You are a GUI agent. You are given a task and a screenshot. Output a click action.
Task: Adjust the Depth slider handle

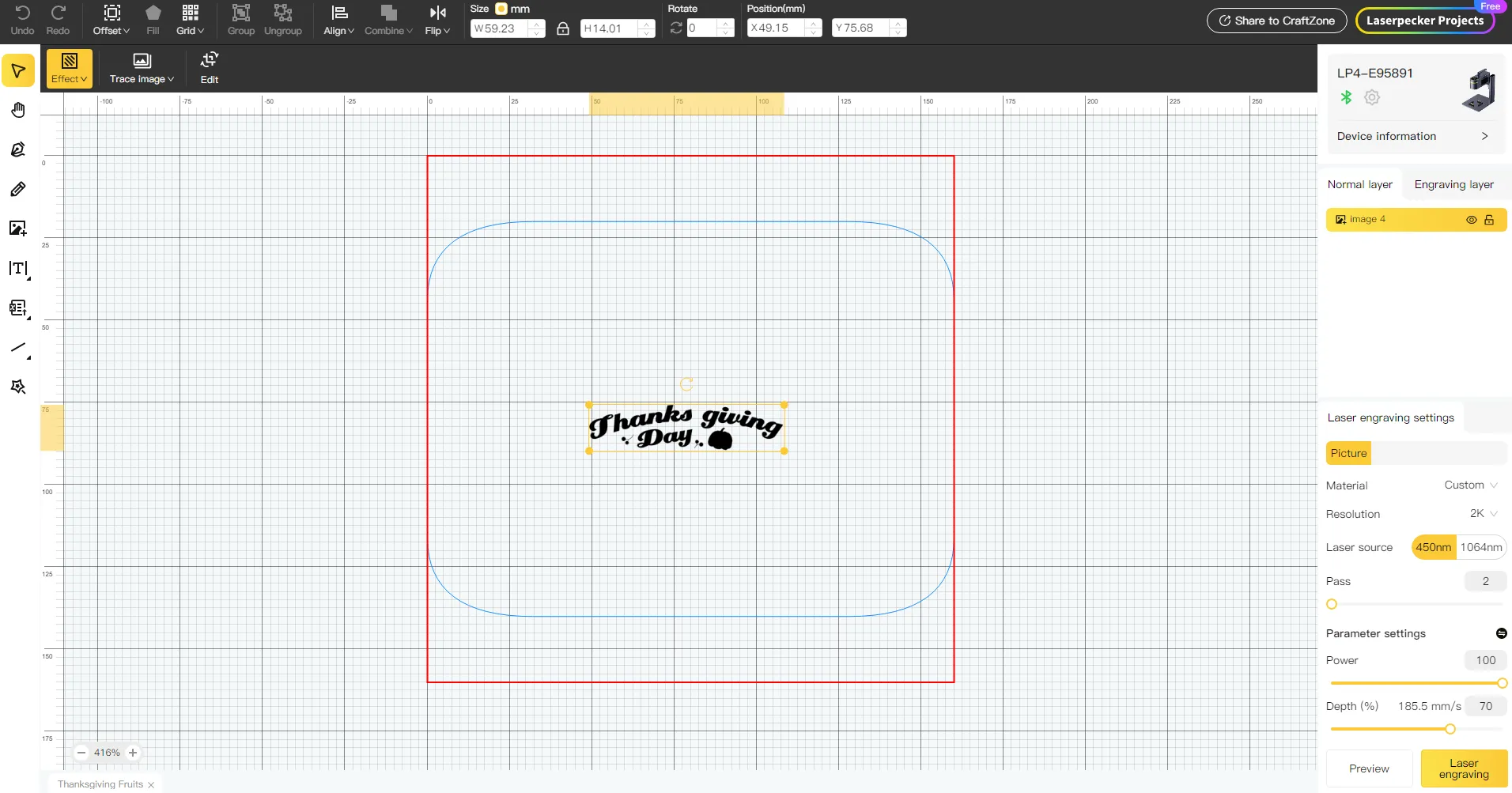pos(1450,729)
